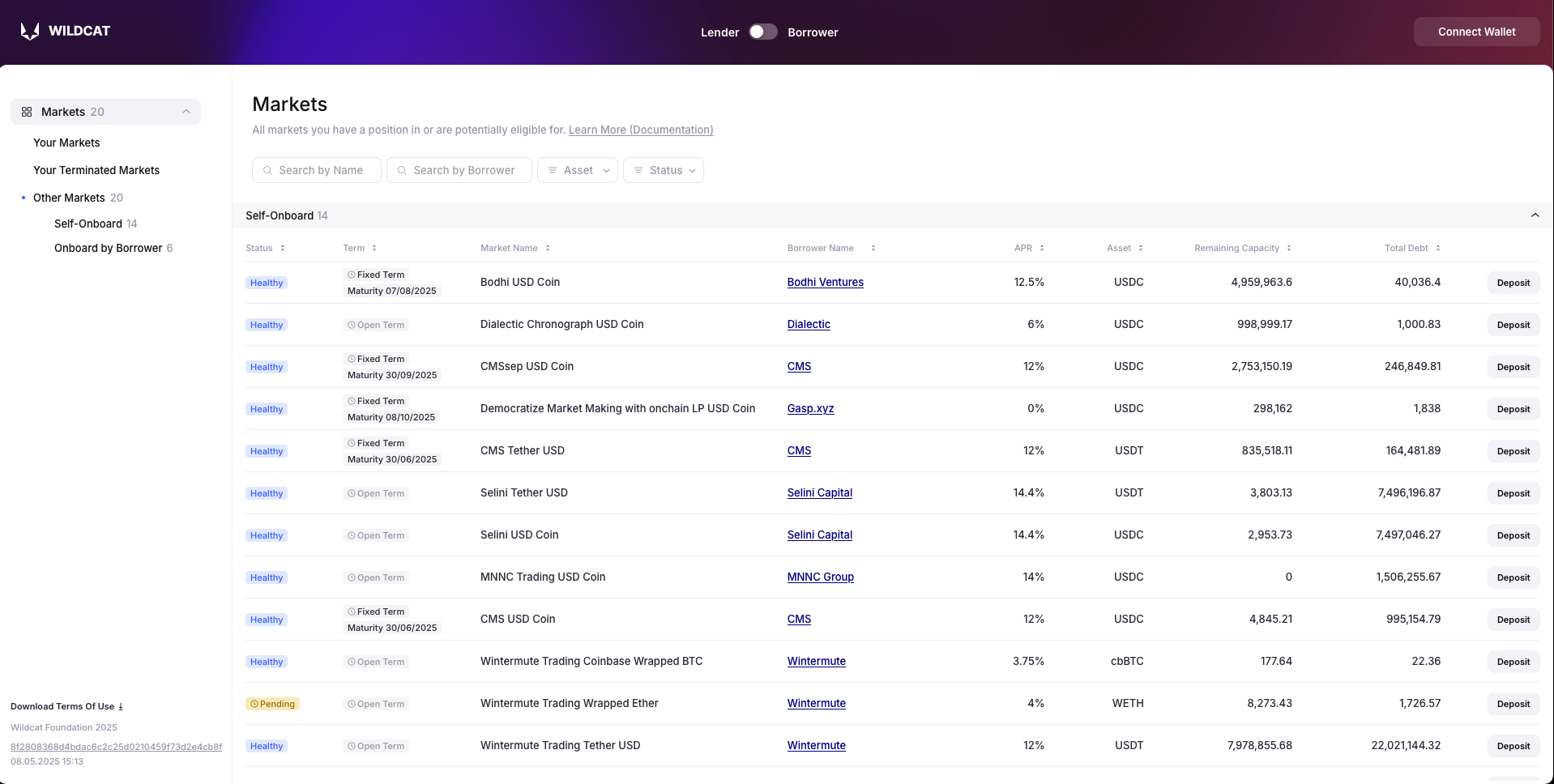1554x784 pixels.
Task: Select Your Terminated Markets
Action: tap(96, 170)
